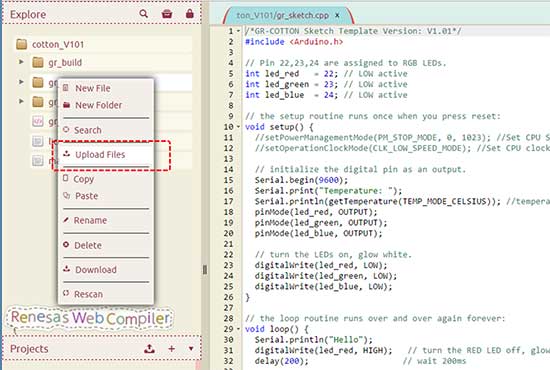Image resolution: width=550 pixels, height=370 pixels.
Task: Select Rename in context menu
Action: 106,221
